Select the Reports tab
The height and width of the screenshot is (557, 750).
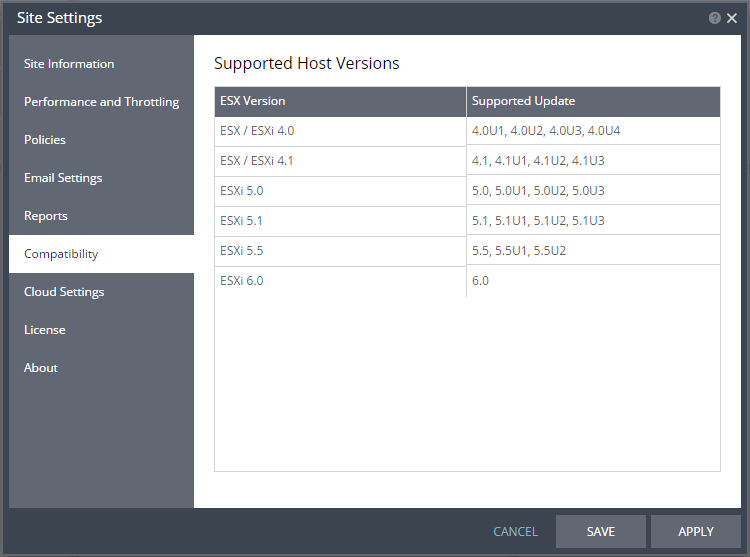pyautogui.click(x=101, y=216)
